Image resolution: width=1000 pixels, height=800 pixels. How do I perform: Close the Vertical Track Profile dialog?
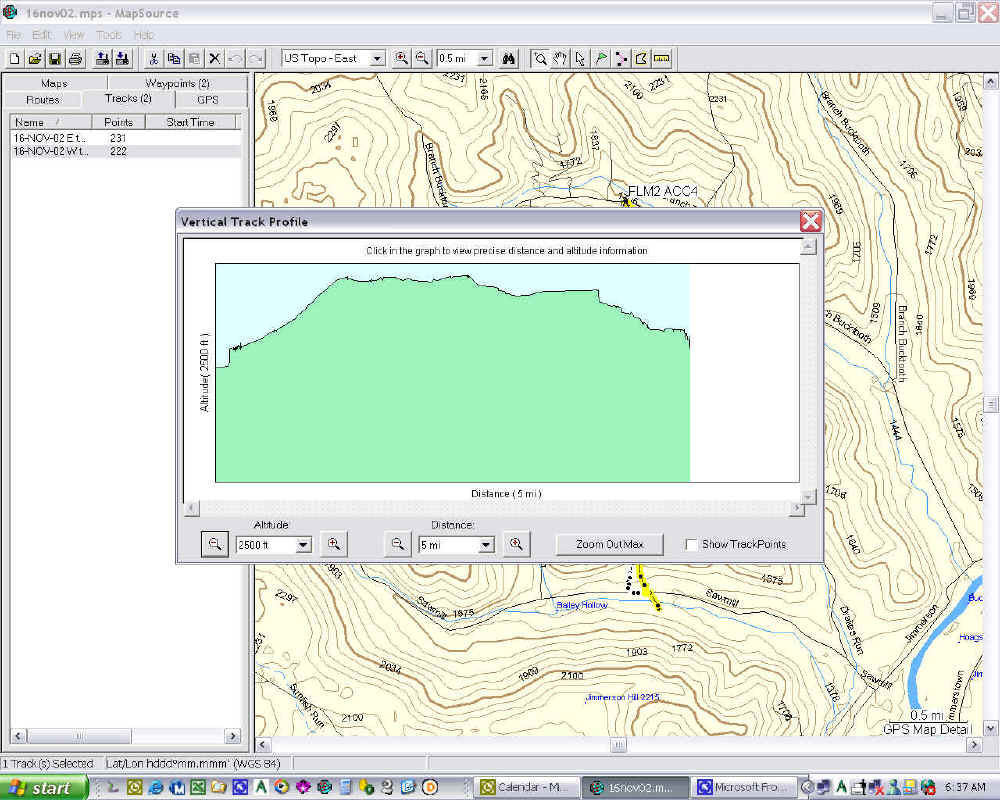(811, 221)
